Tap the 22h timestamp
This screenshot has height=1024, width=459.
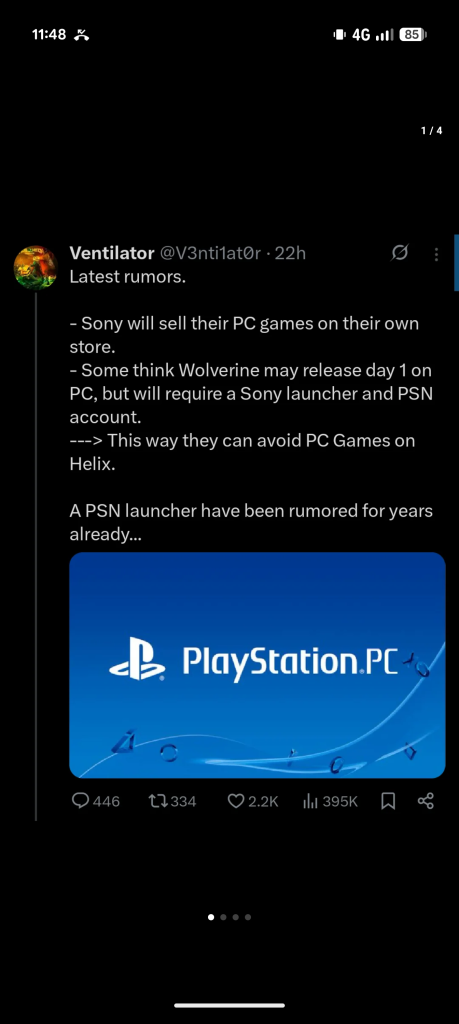click(x=291, y=253)
